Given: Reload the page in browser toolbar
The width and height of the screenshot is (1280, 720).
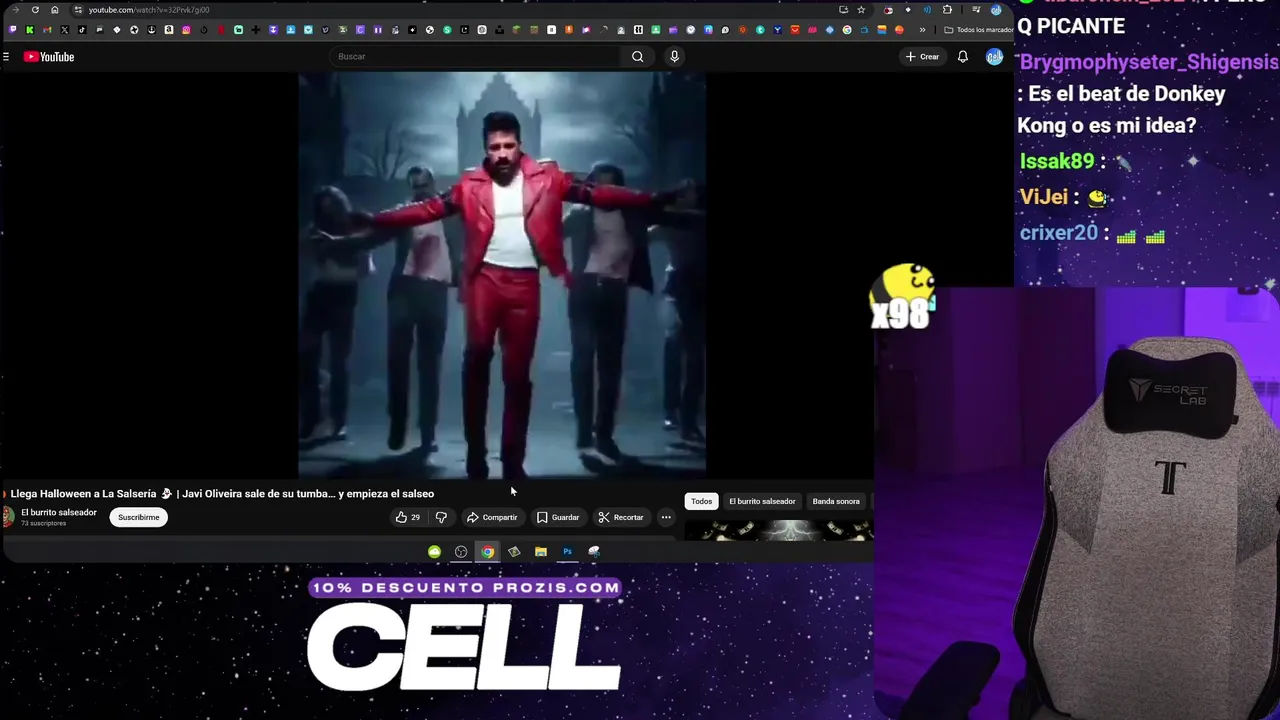Looking at the screenshot, I should tap(35, 10).
